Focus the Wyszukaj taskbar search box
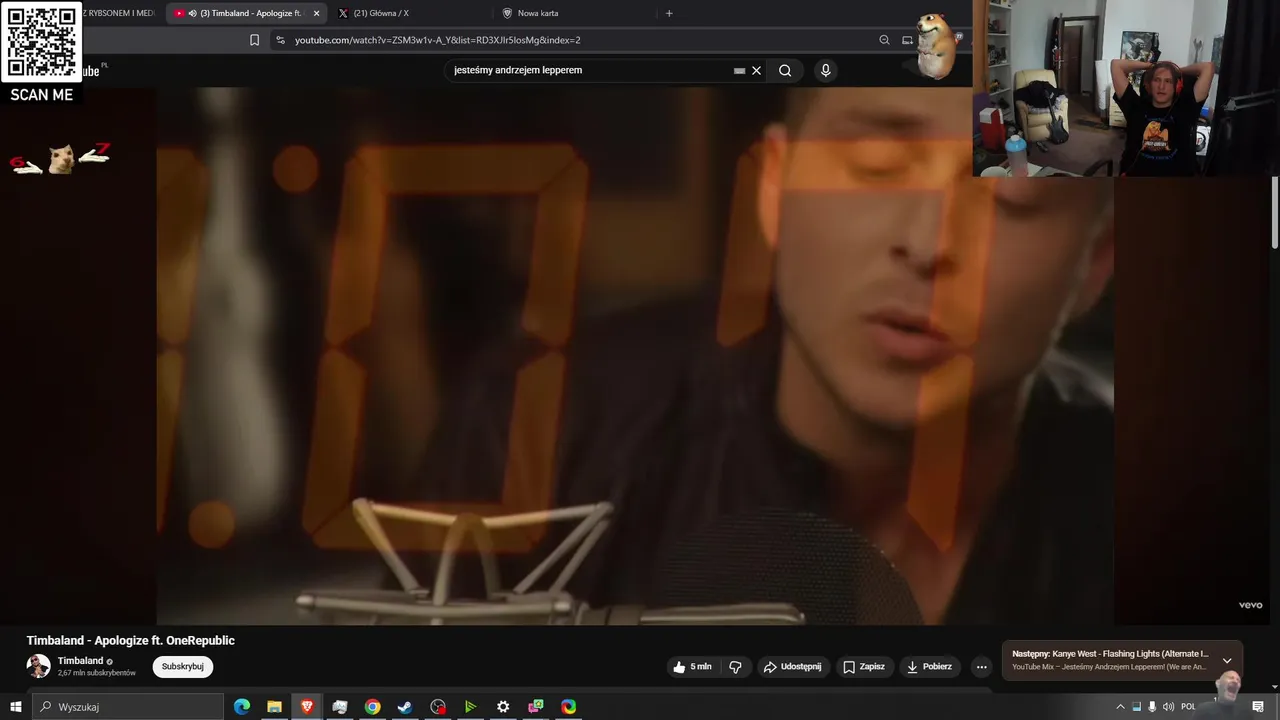Viewport: 1280px width, 720px height. 127,707
